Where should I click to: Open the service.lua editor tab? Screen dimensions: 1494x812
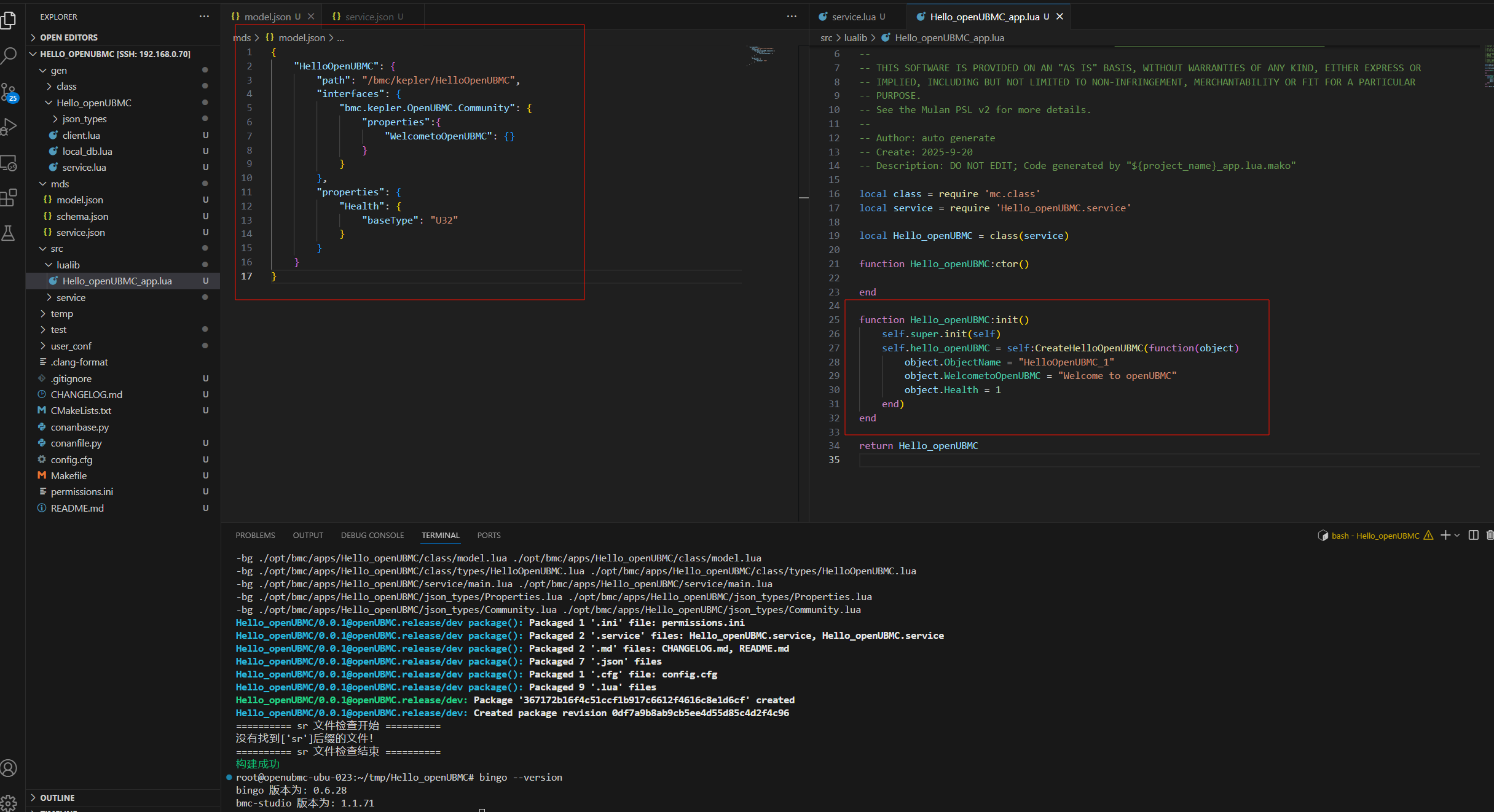[x=853, y=17]
